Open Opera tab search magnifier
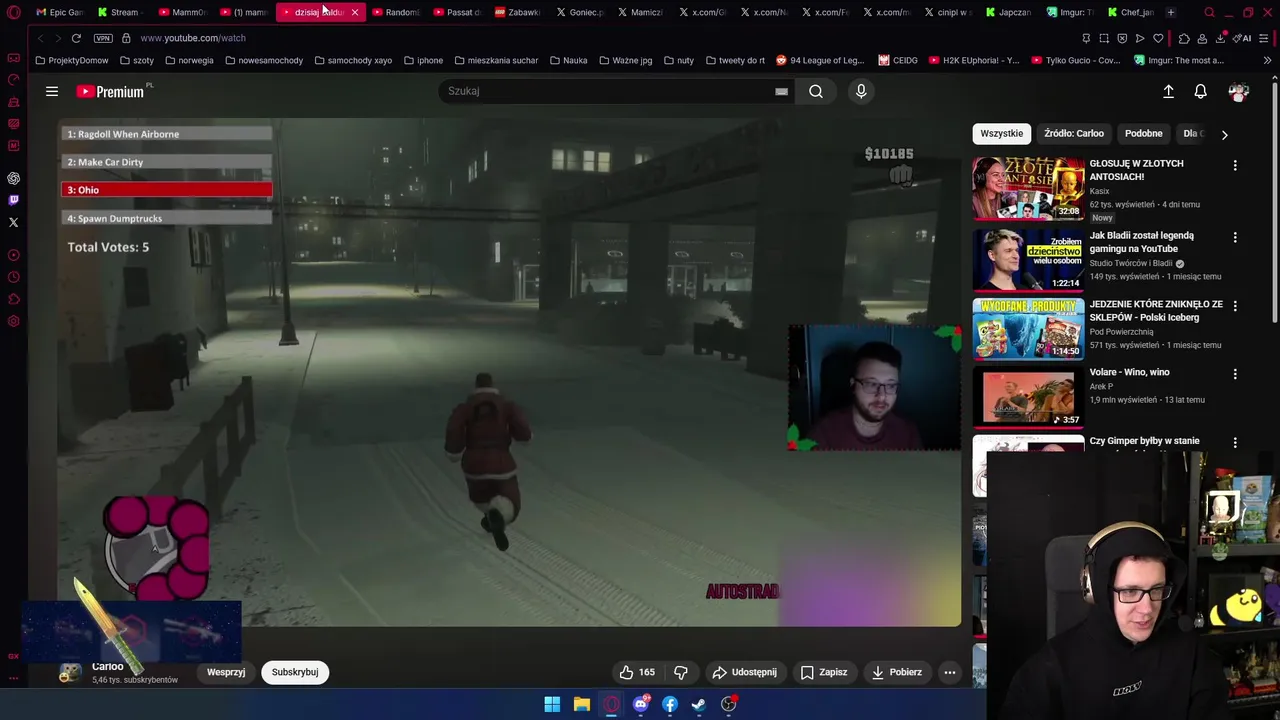1280x720 pixels. (x=1209, y=12)
